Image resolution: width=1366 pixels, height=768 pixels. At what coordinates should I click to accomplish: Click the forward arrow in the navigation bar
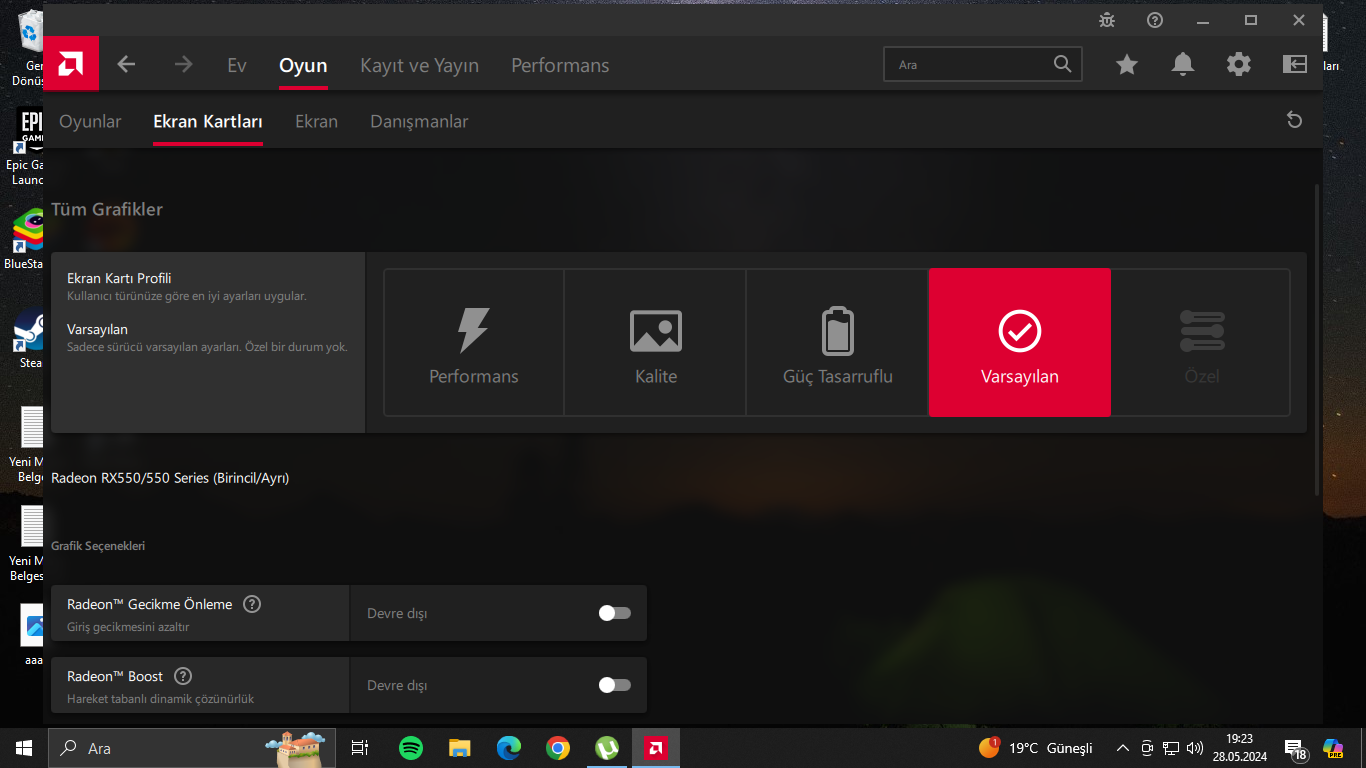point(183,64)
